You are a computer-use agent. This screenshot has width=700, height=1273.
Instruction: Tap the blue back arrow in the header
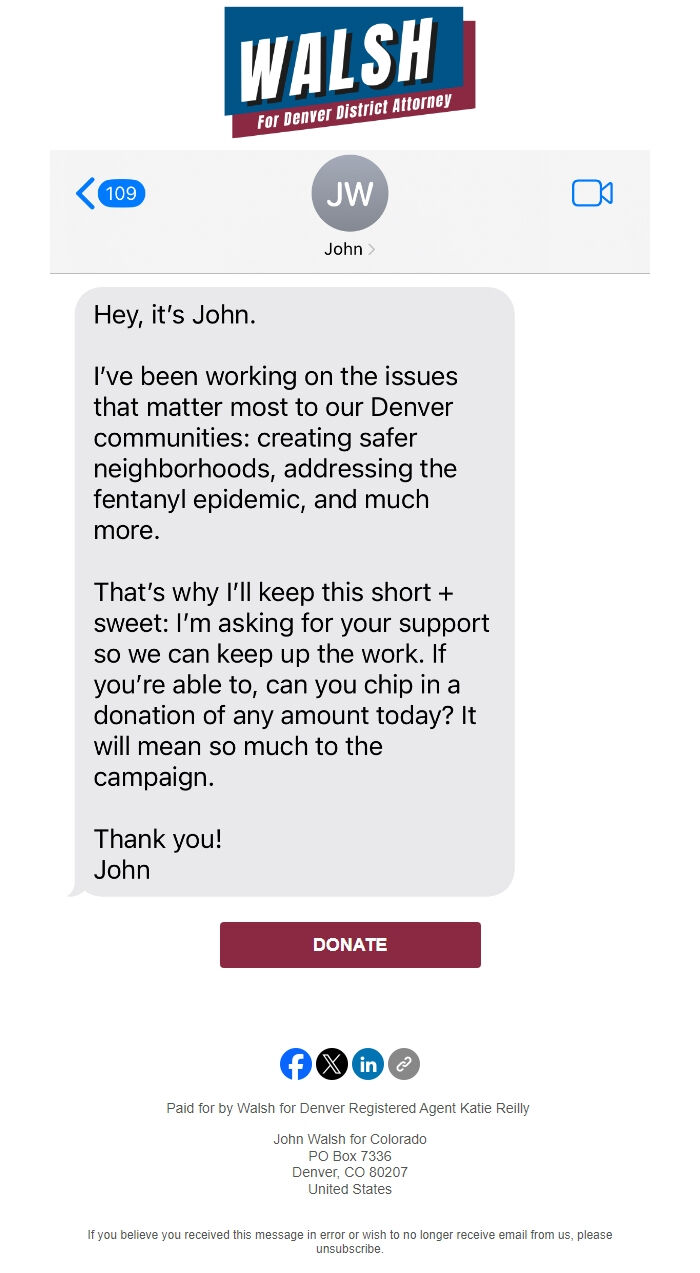point(85,193)
